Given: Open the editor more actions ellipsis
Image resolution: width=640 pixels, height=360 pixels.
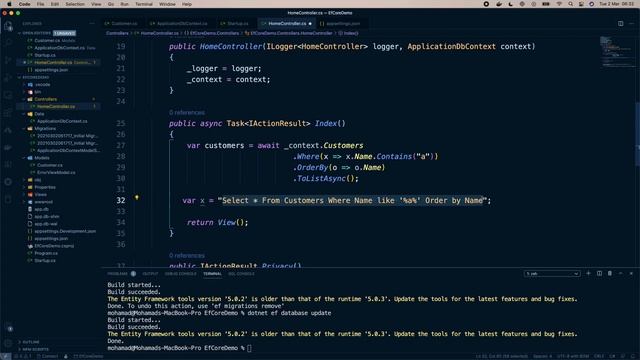Looking at the screenshot, I should point(631,24).
